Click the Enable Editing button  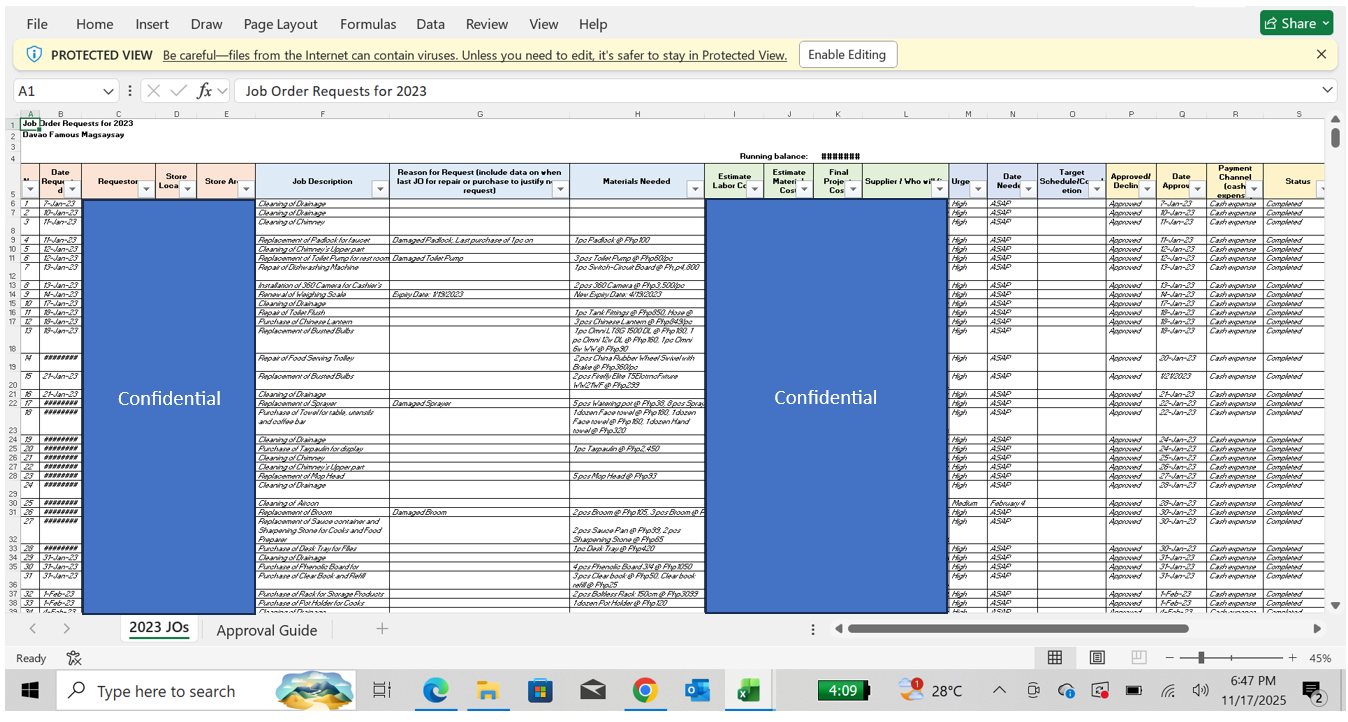847,55
